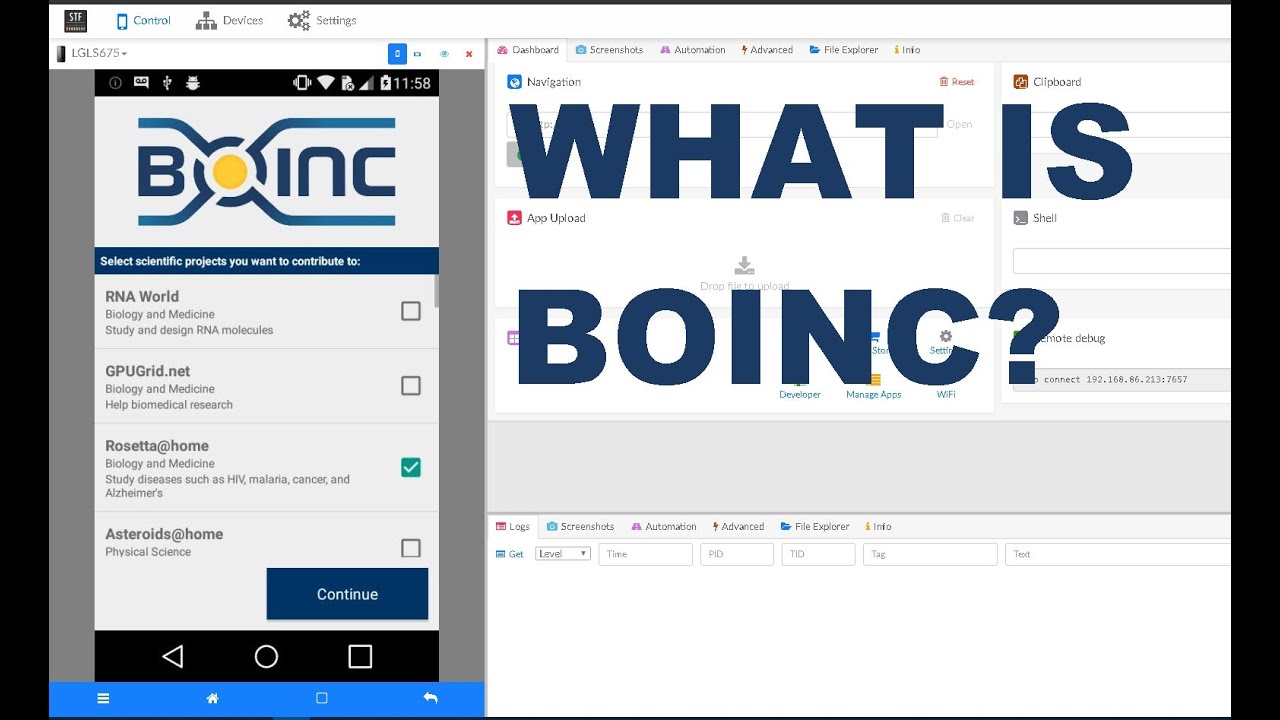Tap the Android recent apps square
Viewport: 1280px width, 720px height.
[360, 656]
